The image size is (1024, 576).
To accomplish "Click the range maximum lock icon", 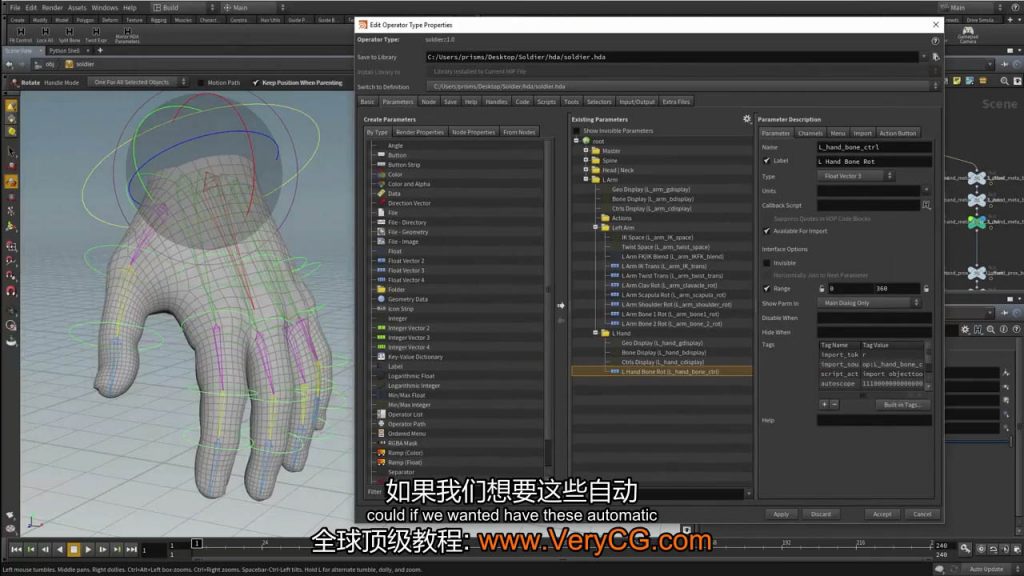I will [x=926, y=289].
